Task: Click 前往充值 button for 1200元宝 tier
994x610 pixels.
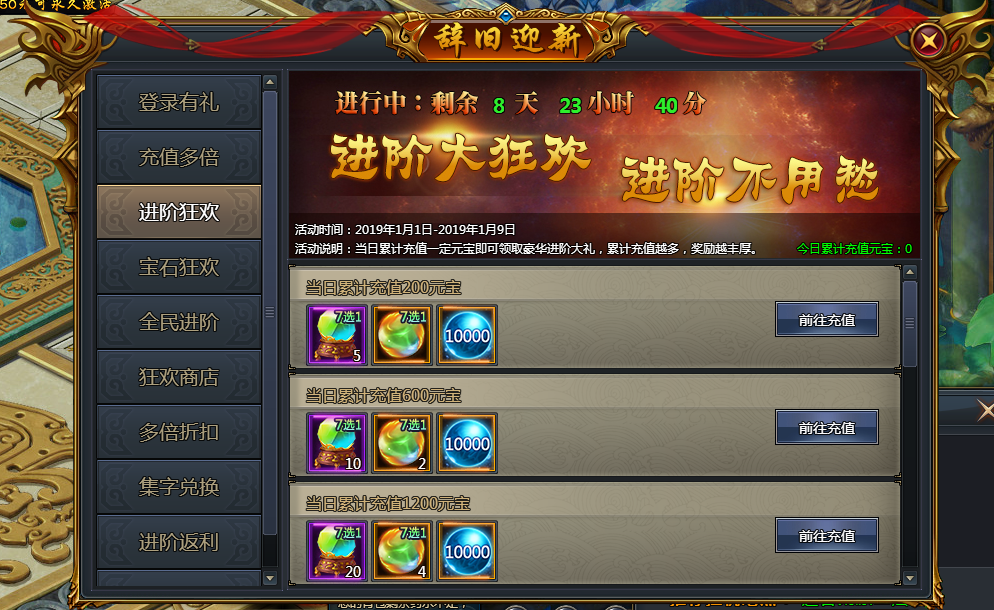Action: pos(827,536)
